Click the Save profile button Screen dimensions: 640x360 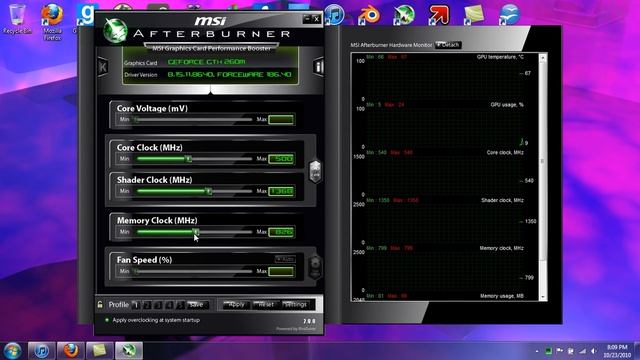click(x=198, y=305)
